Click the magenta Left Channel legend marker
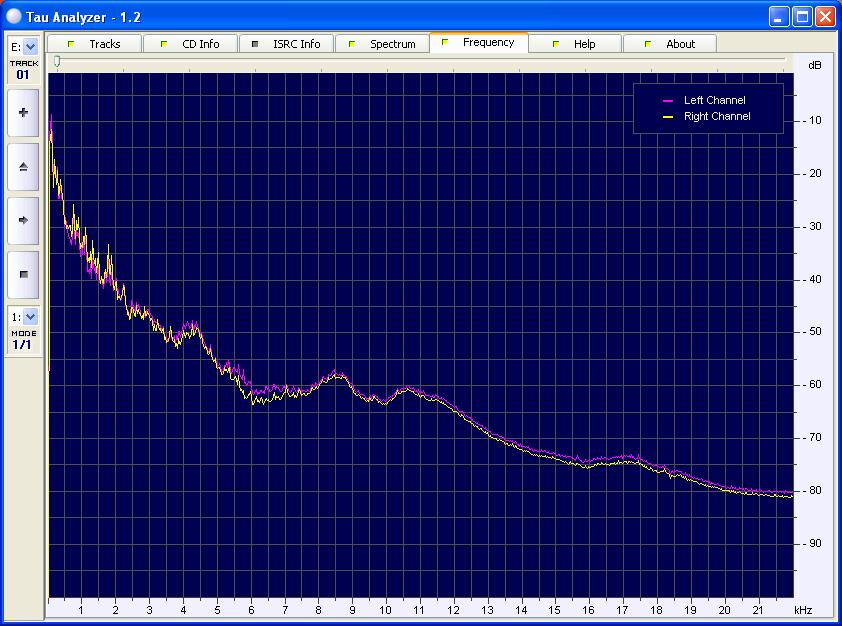The height and width of the screenshot is (626, 842). tap(668, 101)
